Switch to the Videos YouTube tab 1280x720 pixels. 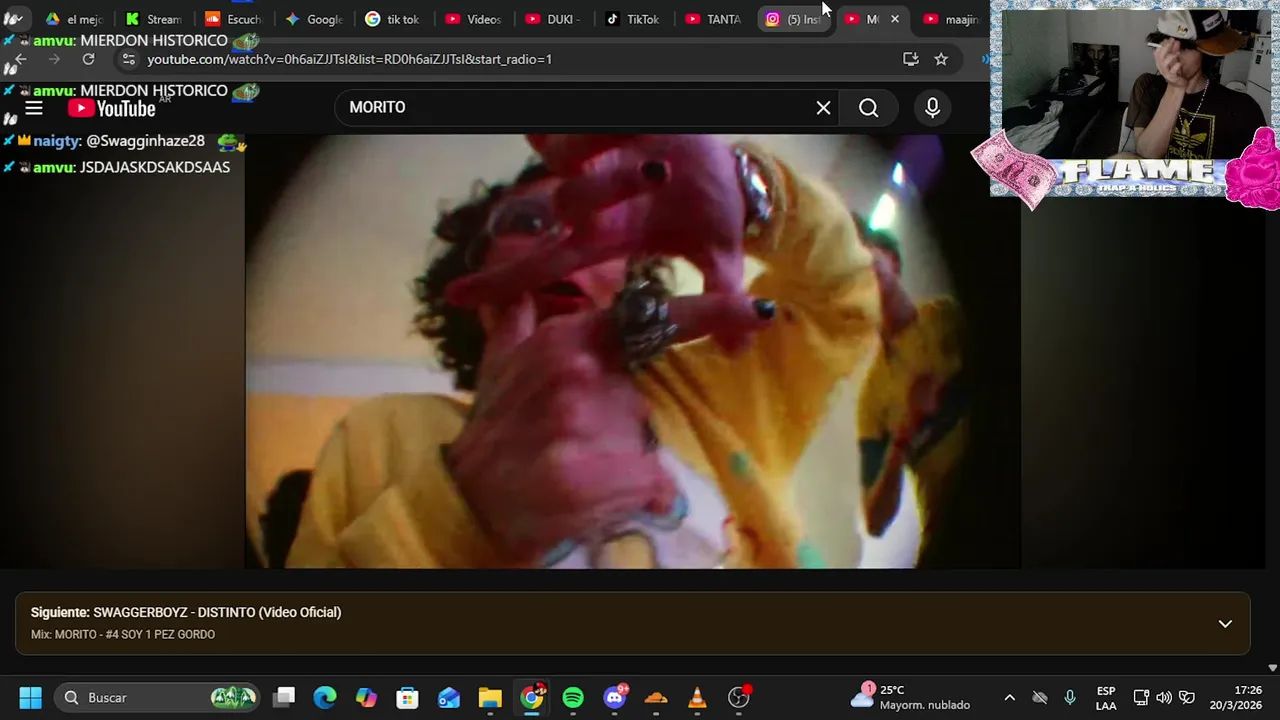click(x=474, y=19)
